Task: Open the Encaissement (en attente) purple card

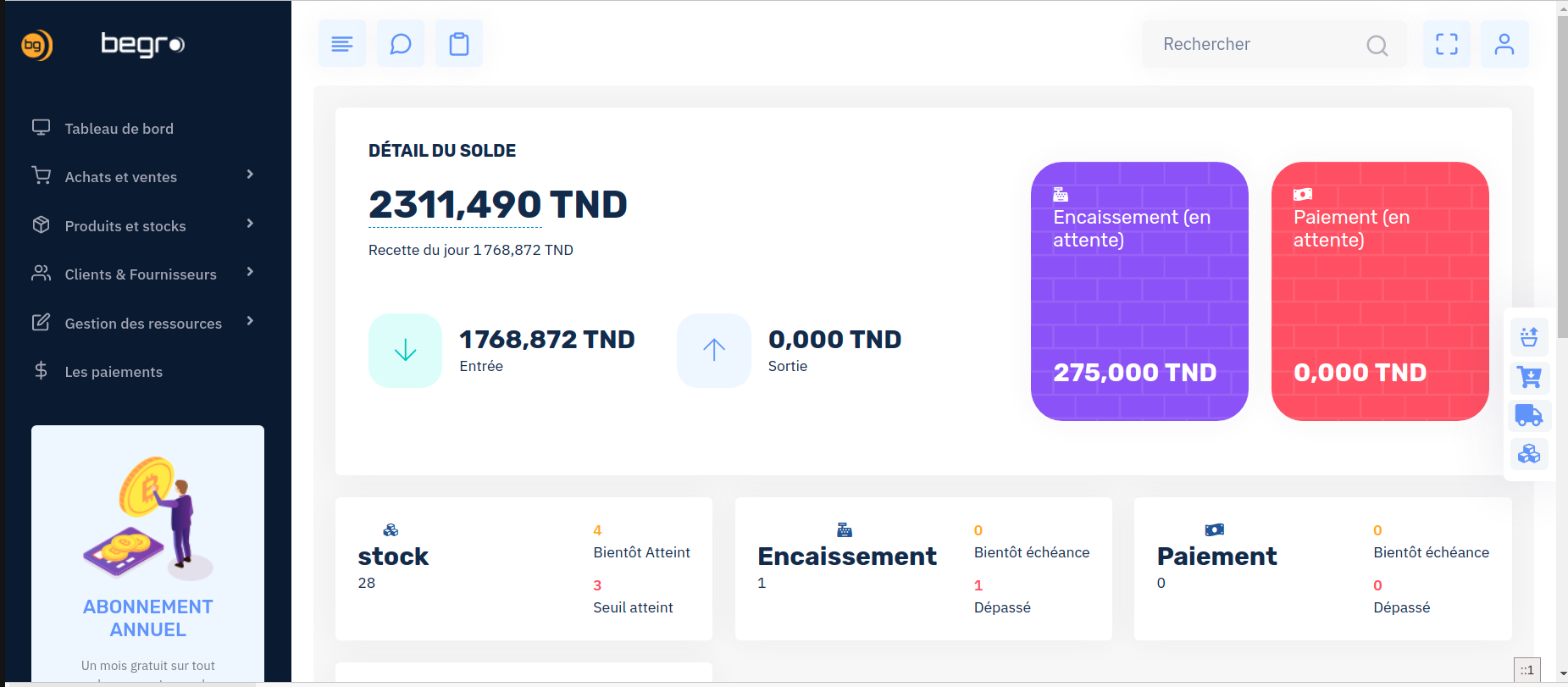Action: [1139, 291]
